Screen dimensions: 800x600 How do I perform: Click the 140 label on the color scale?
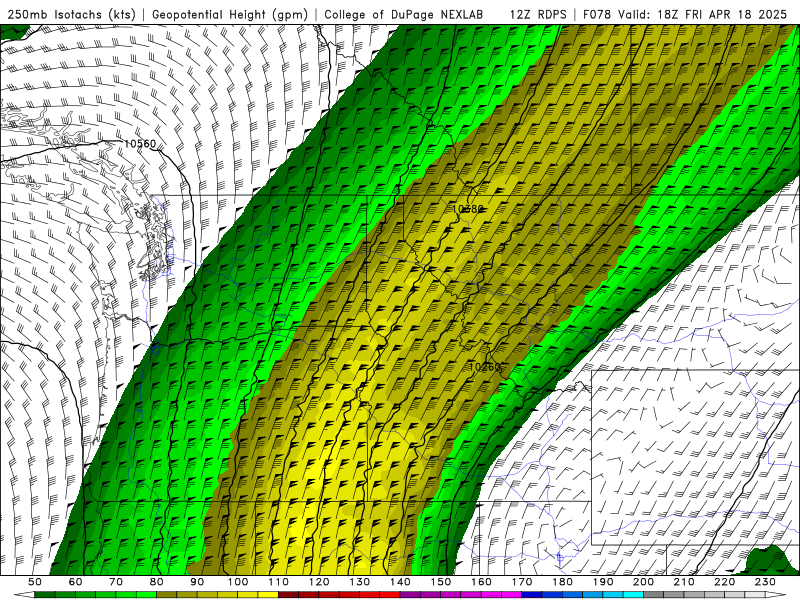(x=400, y=582)
